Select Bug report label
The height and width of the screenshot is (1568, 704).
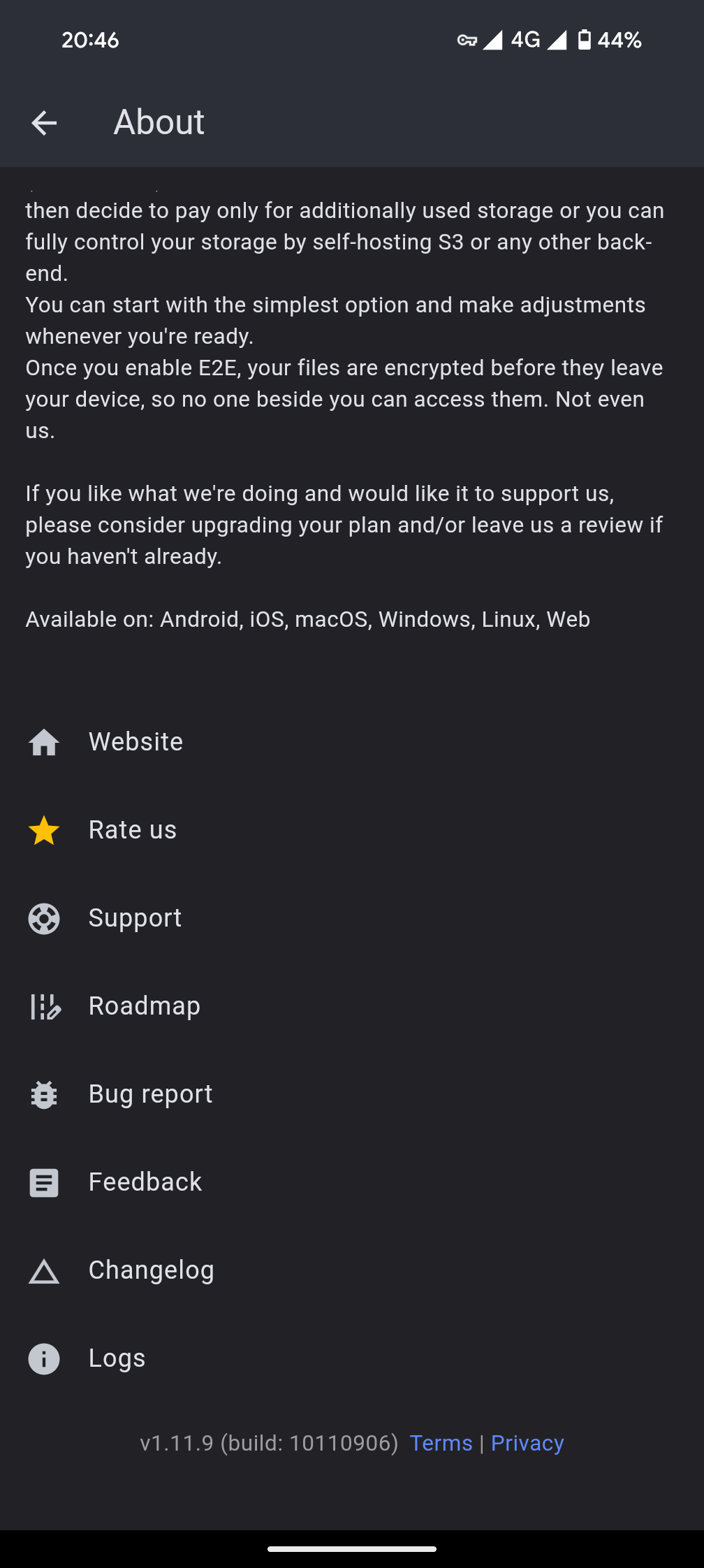(150, 1094)
